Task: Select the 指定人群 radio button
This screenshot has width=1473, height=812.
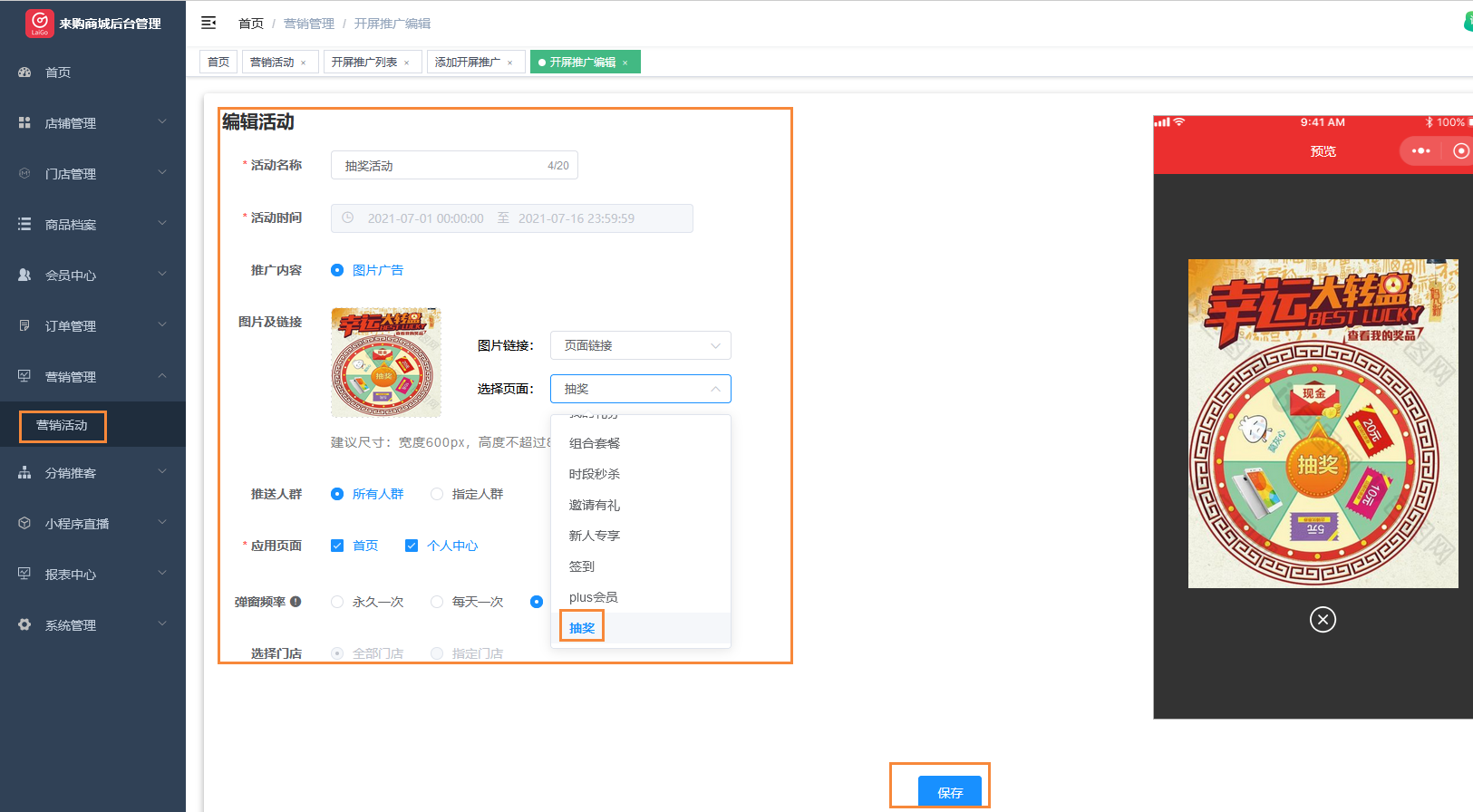Action: tap(438, 494)
